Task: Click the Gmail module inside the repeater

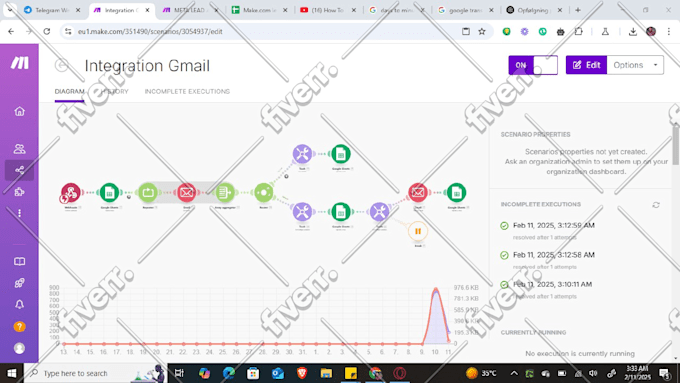Action: coord(186,192)
